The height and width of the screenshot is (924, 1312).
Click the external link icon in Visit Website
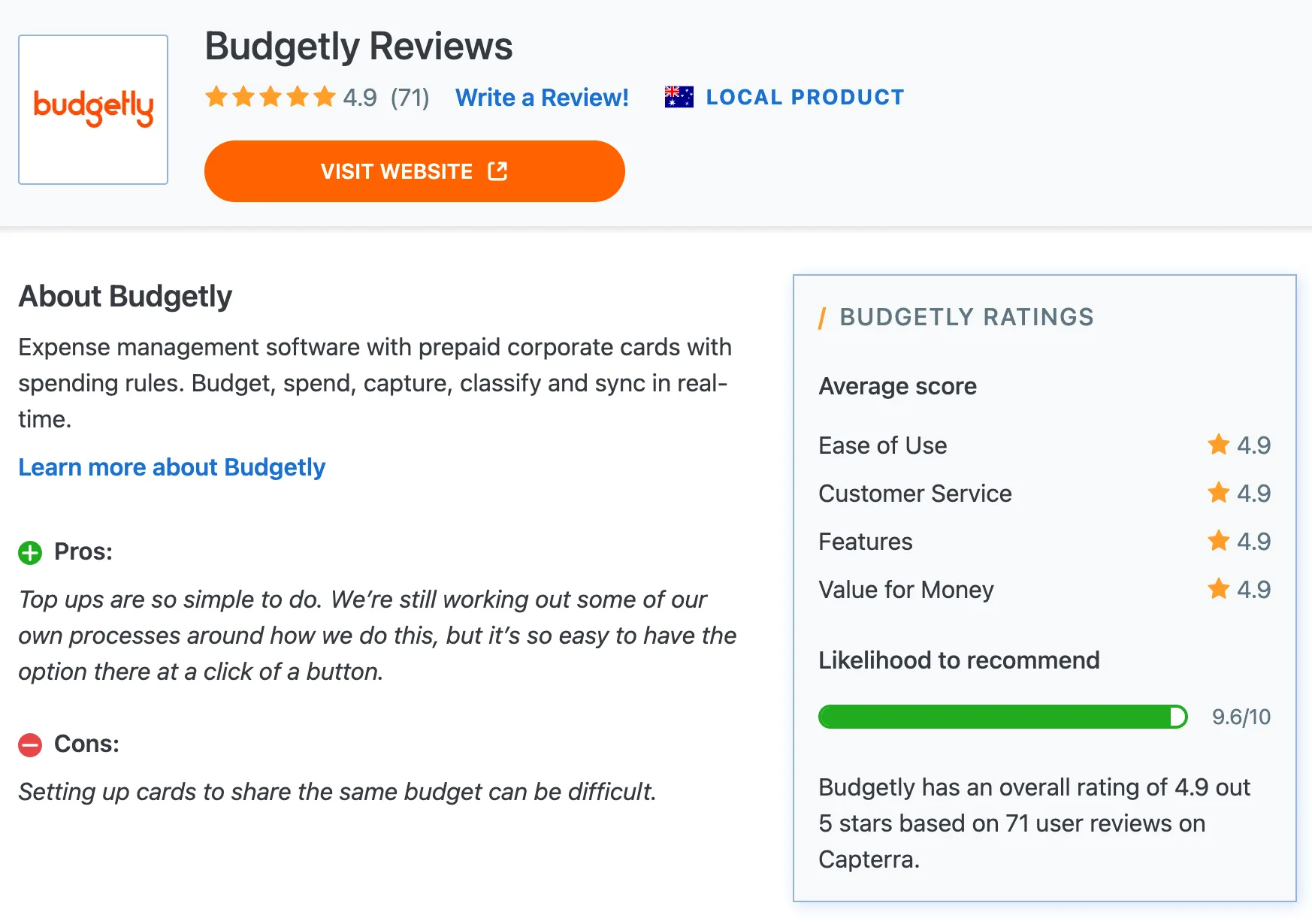click(497, 171)
